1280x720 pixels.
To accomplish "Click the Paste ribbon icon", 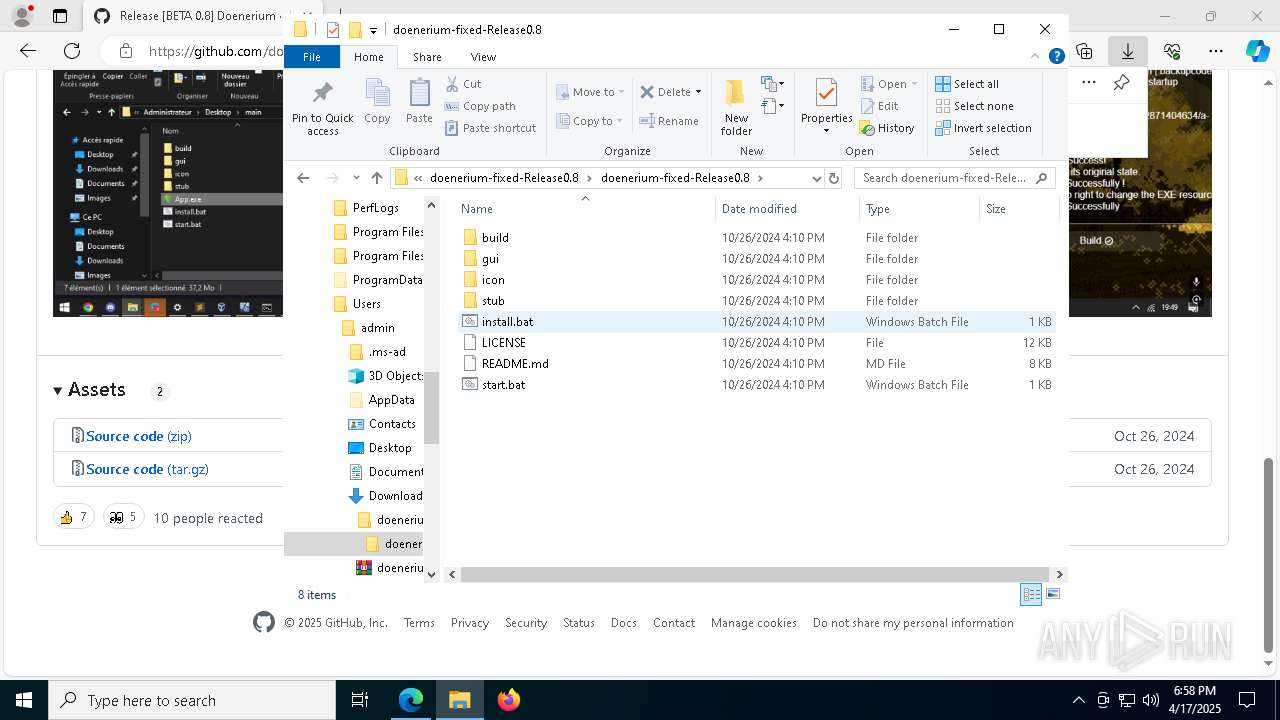I will point(419,102).
